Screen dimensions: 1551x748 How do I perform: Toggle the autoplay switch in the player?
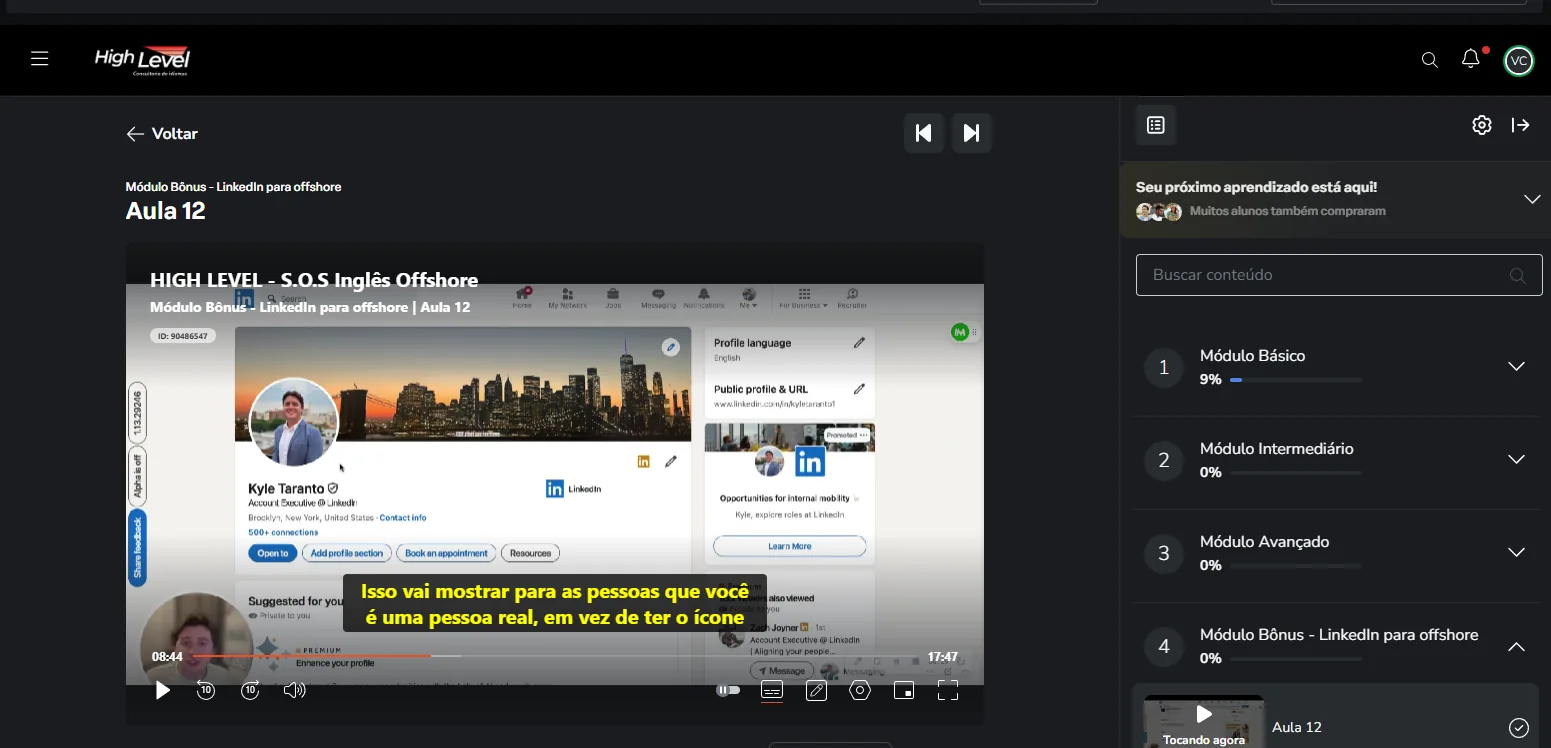coord(728,690)
